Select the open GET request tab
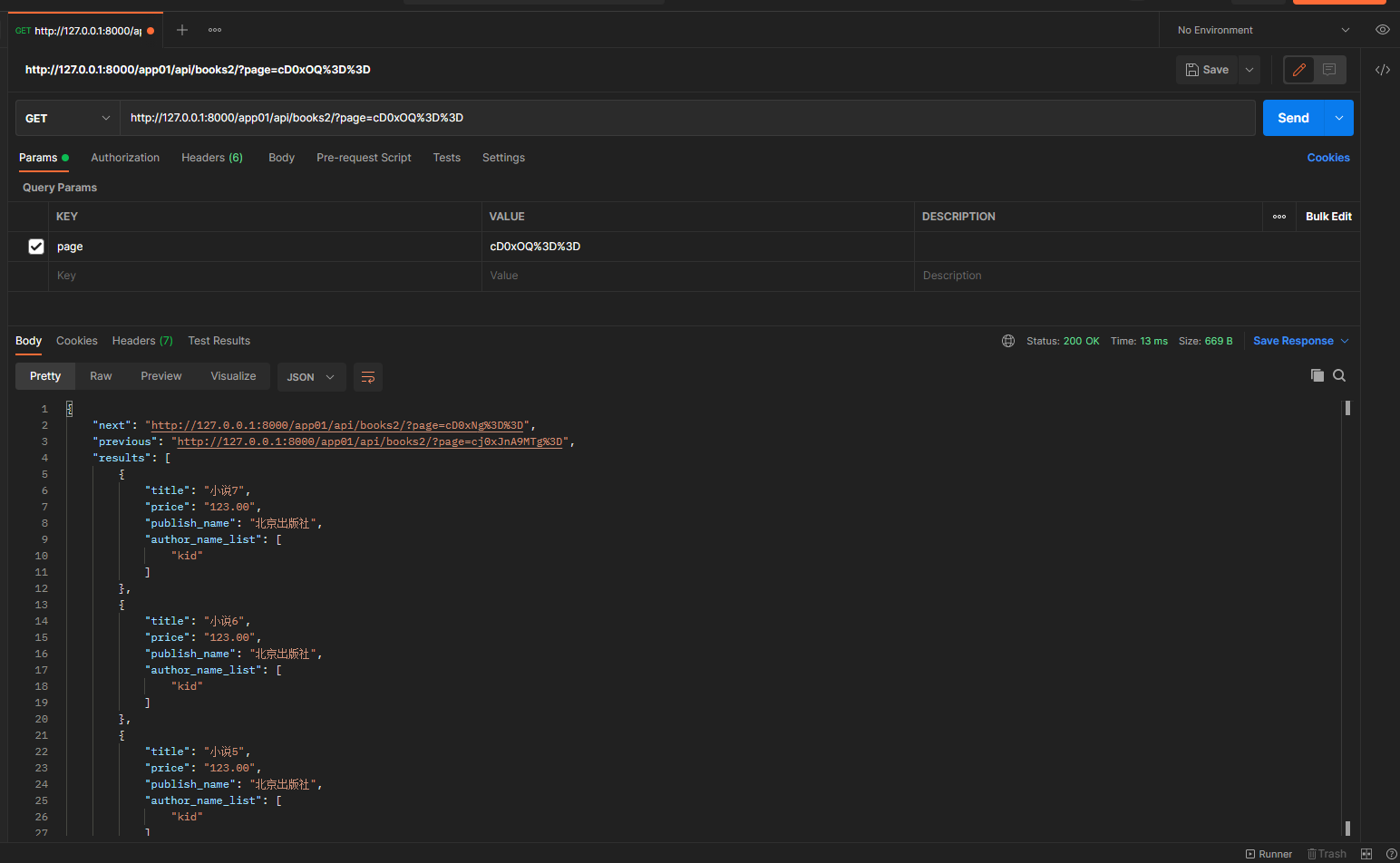This screenshot has height=863, width=1400. (85, 30)
